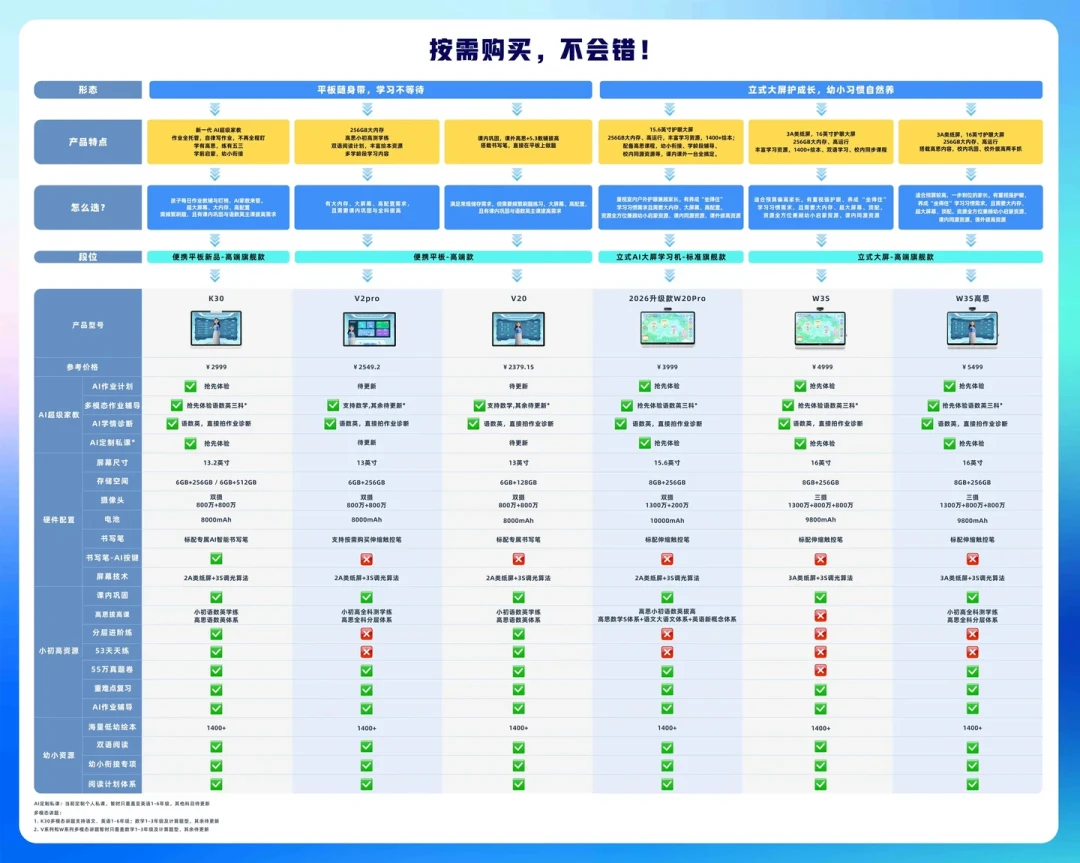The height and width of the screenshot is (863, 1080).
Task: Click the green check for K30 AI作业计划
Action: [190, 386]
